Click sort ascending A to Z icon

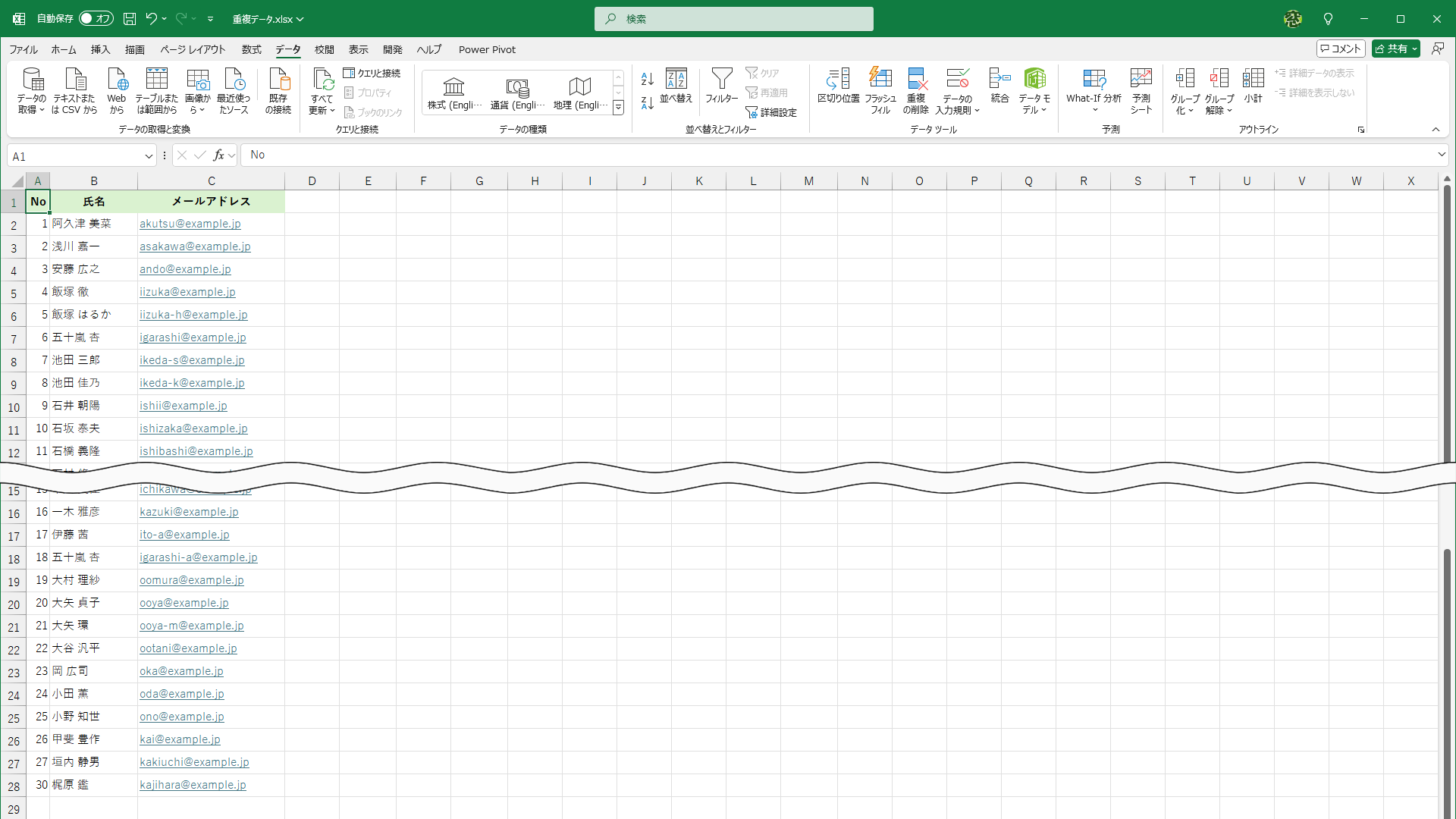(x=647, y=79)
